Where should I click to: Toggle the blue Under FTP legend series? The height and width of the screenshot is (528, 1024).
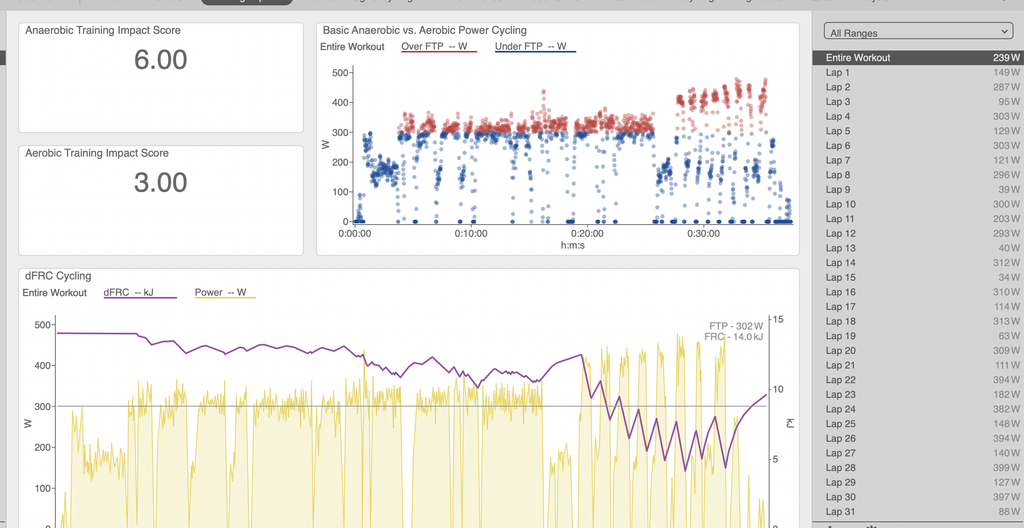(x=536, y=47)
